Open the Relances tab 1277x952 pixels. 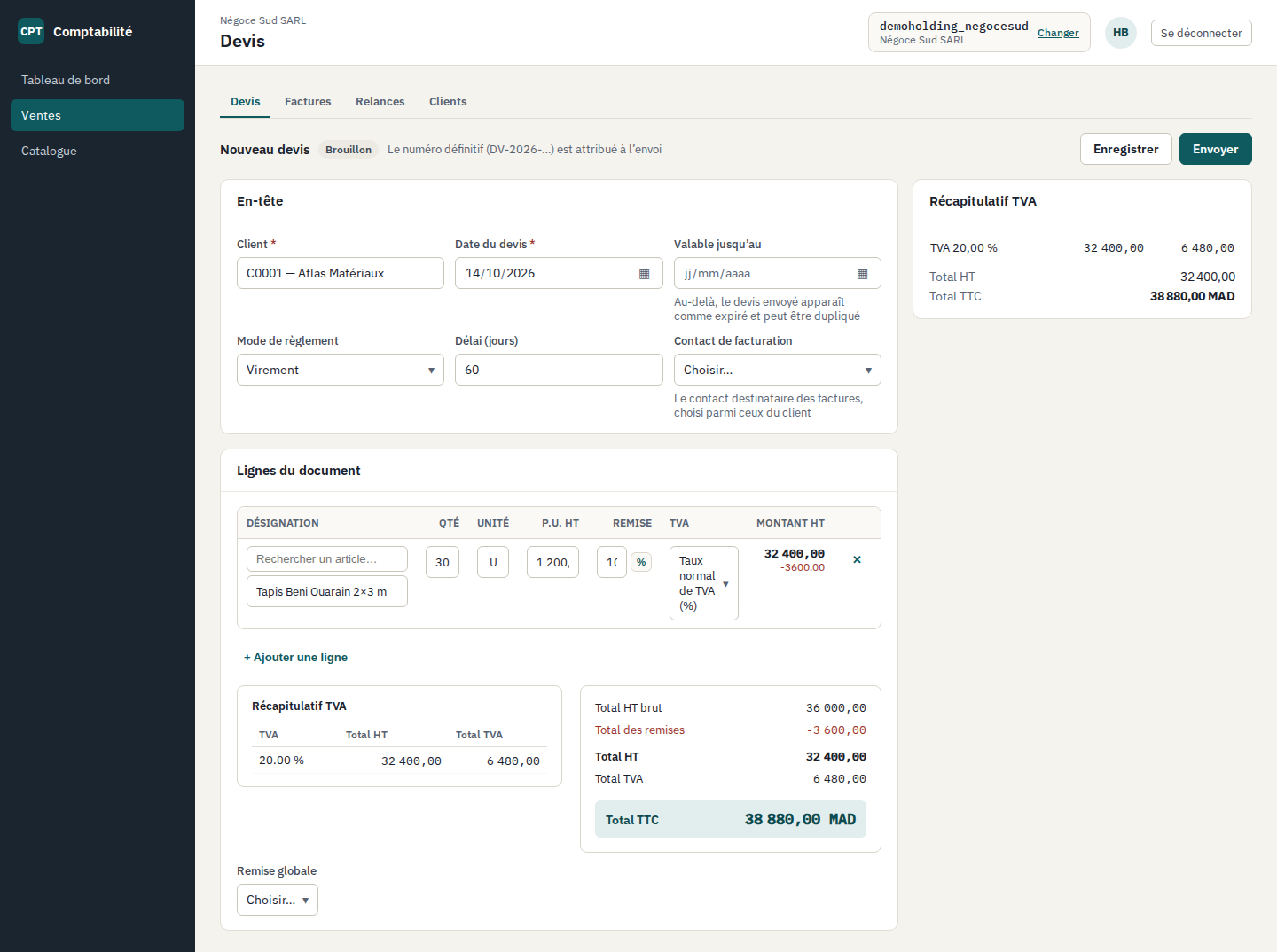(x=380, y=102)
